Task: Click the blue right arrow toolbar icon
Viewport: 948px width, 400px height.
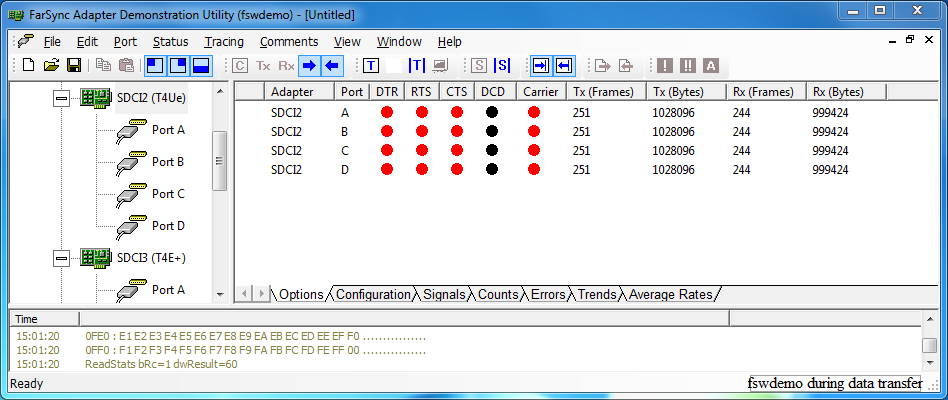Action: click(310, 66)
